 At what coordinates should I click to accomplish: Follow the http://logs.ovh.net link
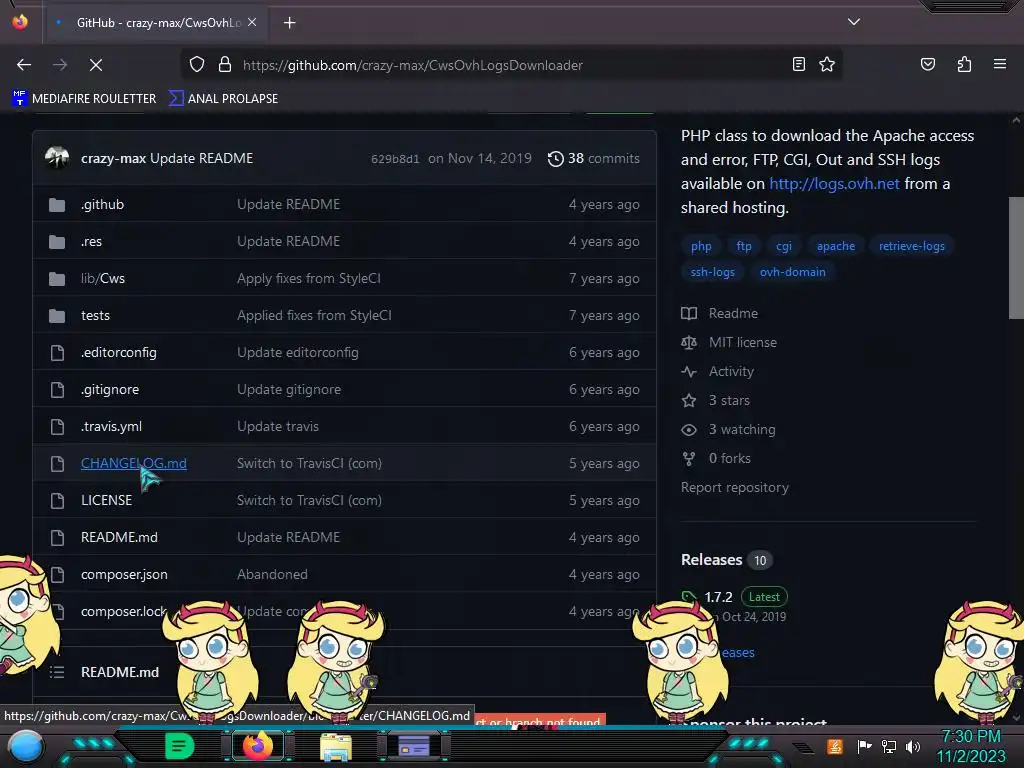click(x=834, y=184)
